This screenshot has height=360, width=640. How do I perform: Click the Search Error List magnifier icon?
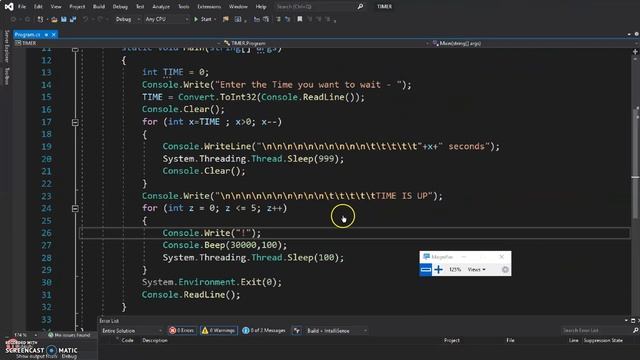click(x=636, y=330)
